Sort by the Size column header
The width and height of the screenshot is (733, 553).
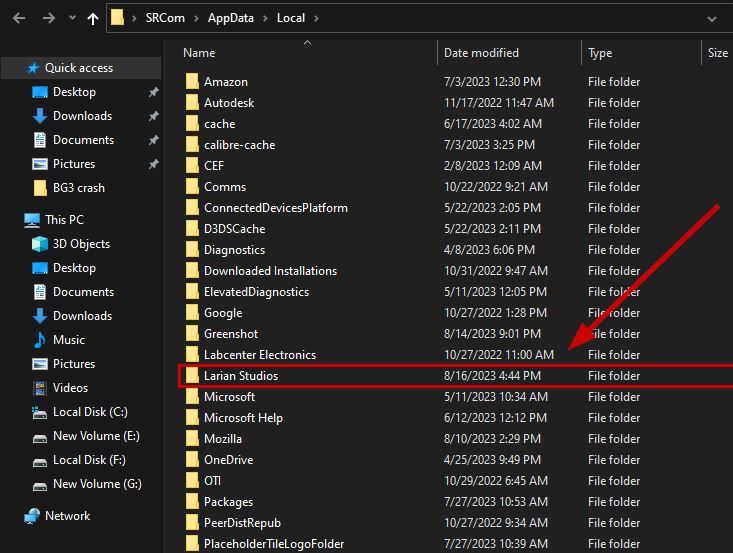point(718,53)
